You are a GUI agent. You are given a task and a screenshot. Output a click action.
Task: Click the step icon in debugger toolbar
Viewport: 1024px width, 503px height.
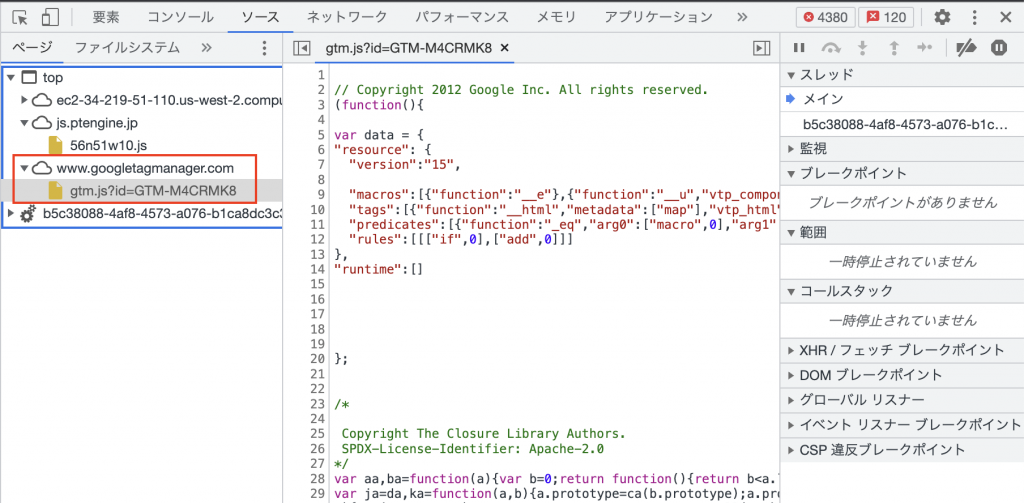tap(925, 48)
